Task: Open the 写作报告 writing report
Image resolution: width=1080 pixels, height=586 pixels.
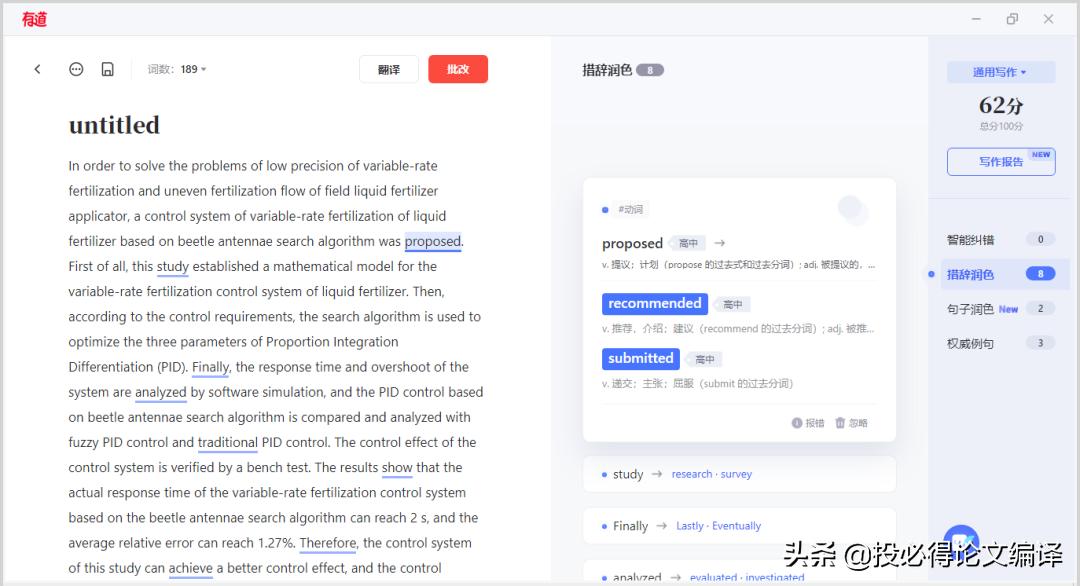Action: coord(1000,161)
